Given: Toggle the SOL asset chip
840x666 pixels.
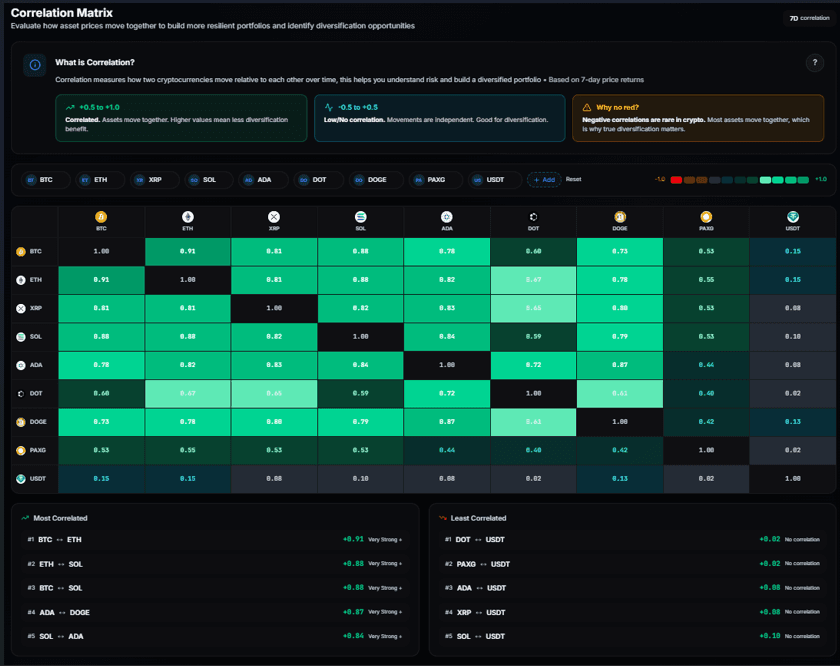Looking at the screenshot, I should [209, 179].
